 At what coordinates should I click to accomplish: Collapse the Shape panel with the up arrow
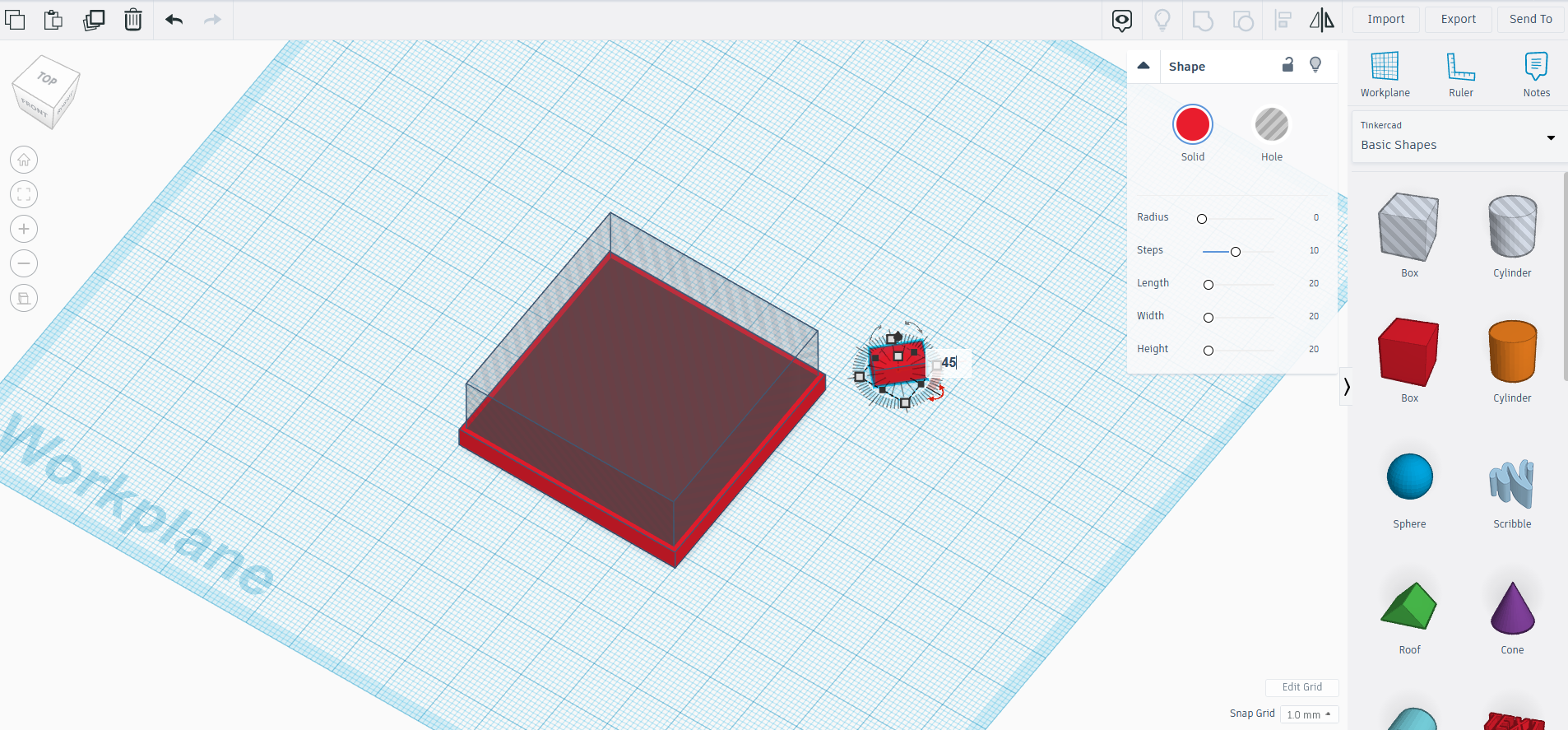[1144, 66]
